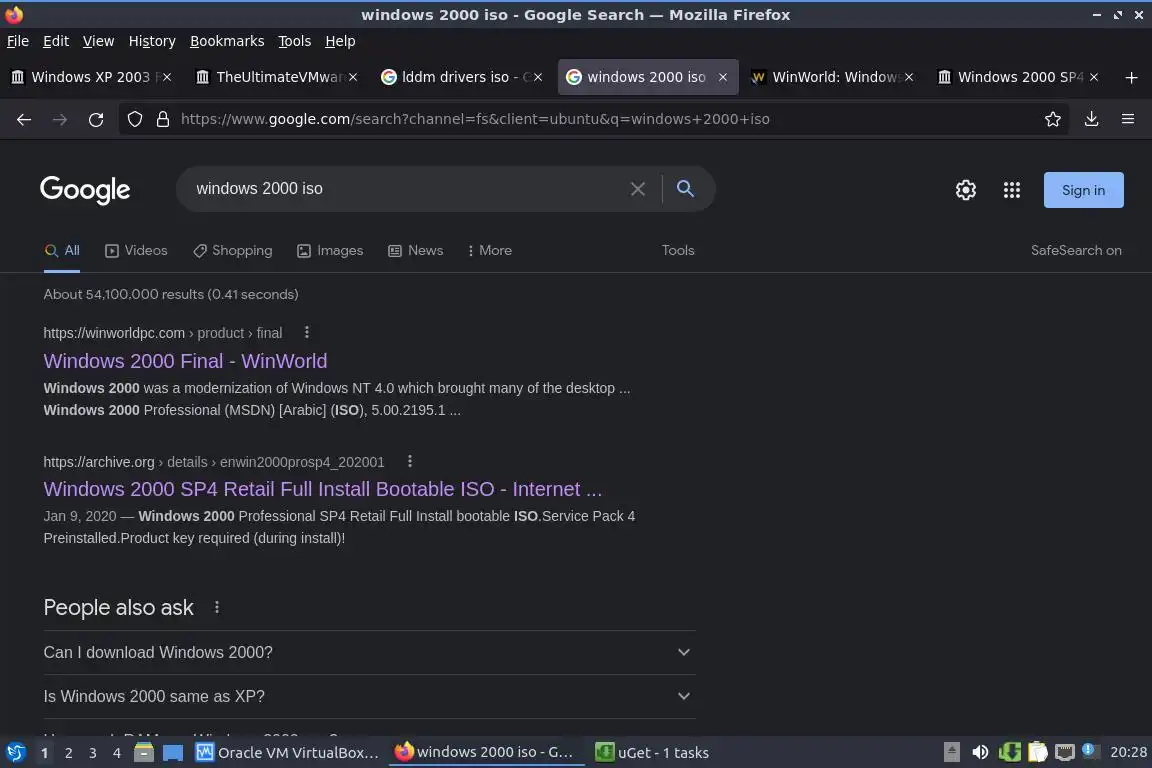The height and width of the screenshot is (768, 1152).
Task: Open the Bookmarks menu
Action: pyautogui.click(x=227, y=41)
